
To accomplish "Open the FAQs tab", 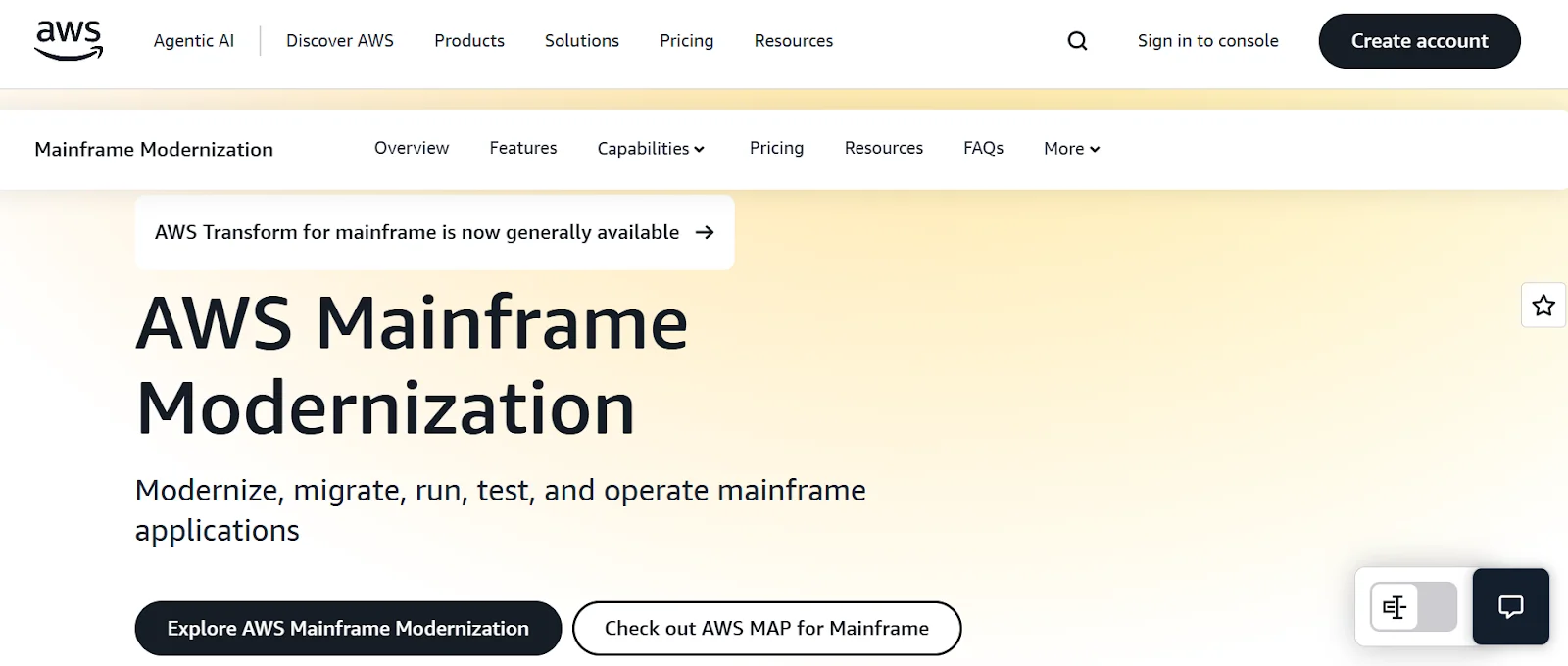I will (984, 148).
